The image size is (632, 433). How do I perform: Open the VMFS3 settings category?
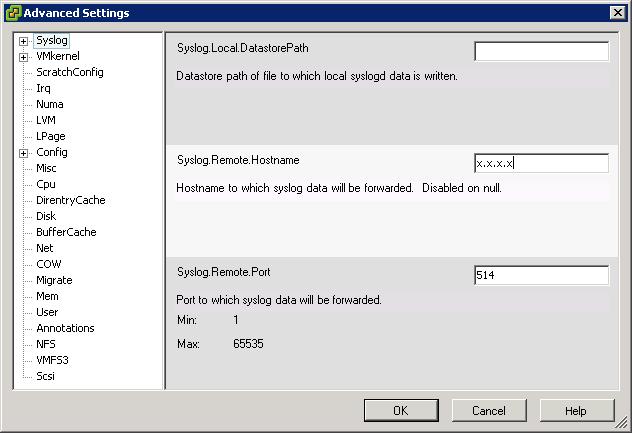click(52, 360)
